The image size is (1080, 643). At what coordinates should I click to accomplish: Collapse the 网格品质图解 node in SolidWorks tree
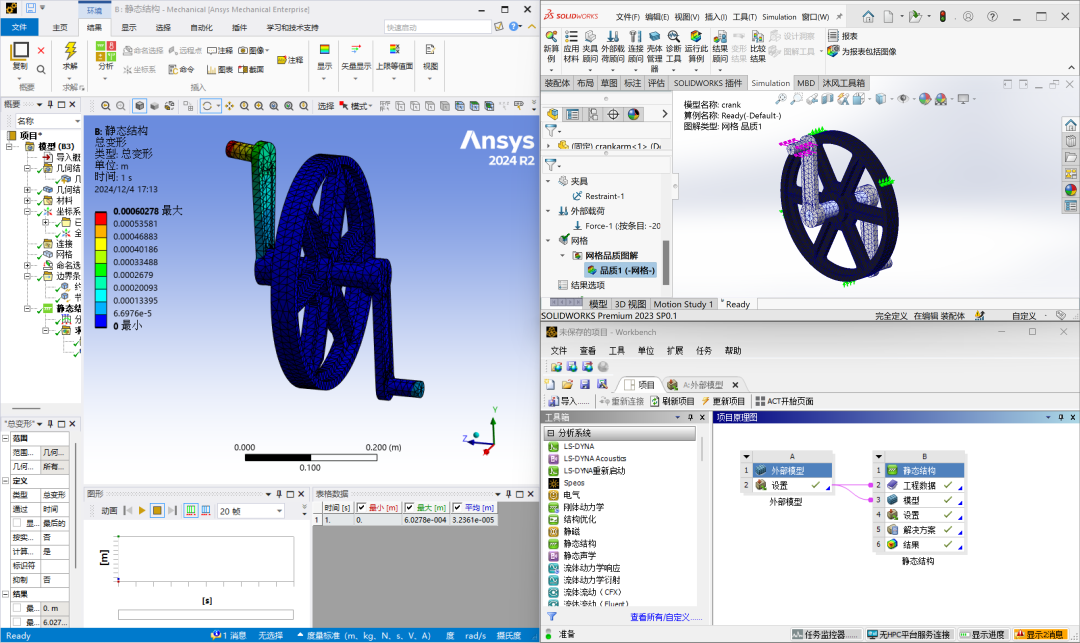coord(563,255)
